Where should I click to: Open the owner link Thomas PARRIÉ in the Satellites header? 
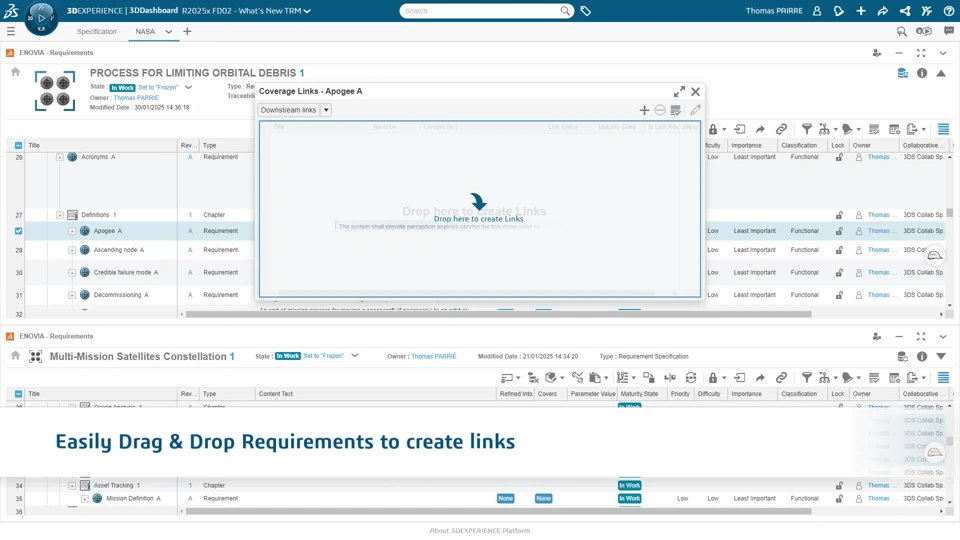(433, 356)
